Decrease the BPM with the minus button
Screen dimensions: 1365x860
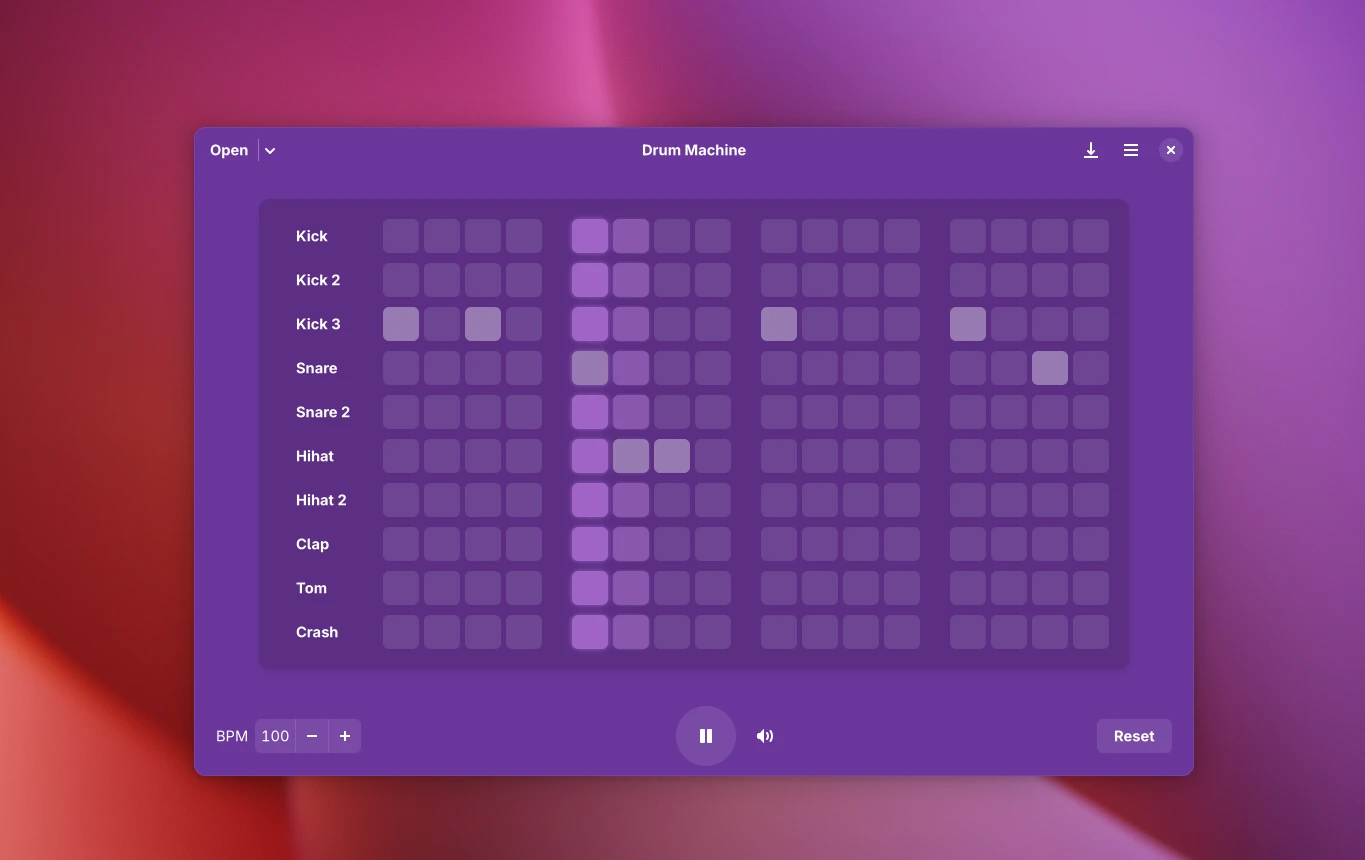tap(311, 736)
